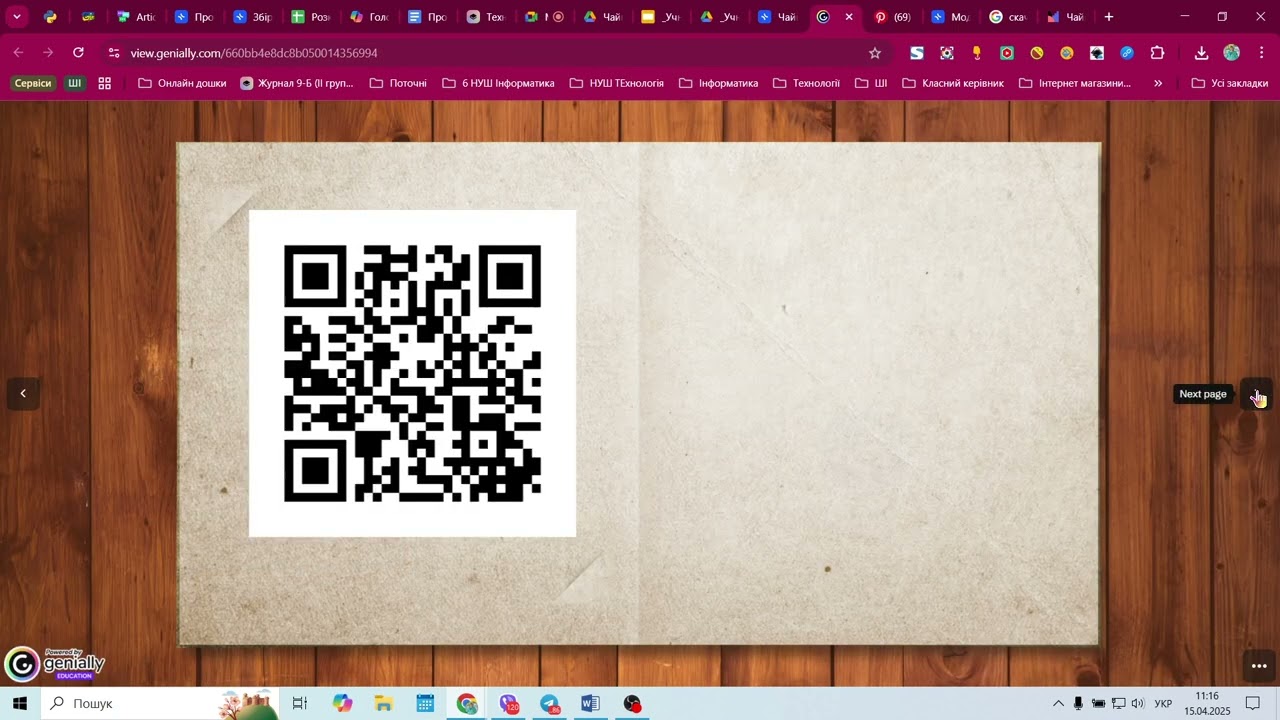Close the active Genially tab

click(849, 17)
